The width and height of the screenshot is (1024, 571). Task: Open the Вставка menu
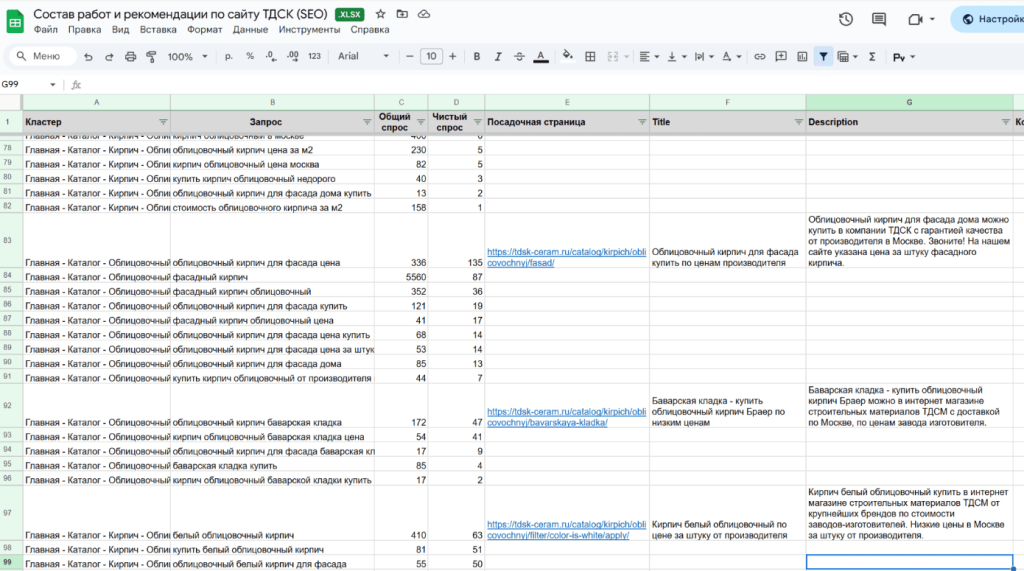(x=158, y=30)
